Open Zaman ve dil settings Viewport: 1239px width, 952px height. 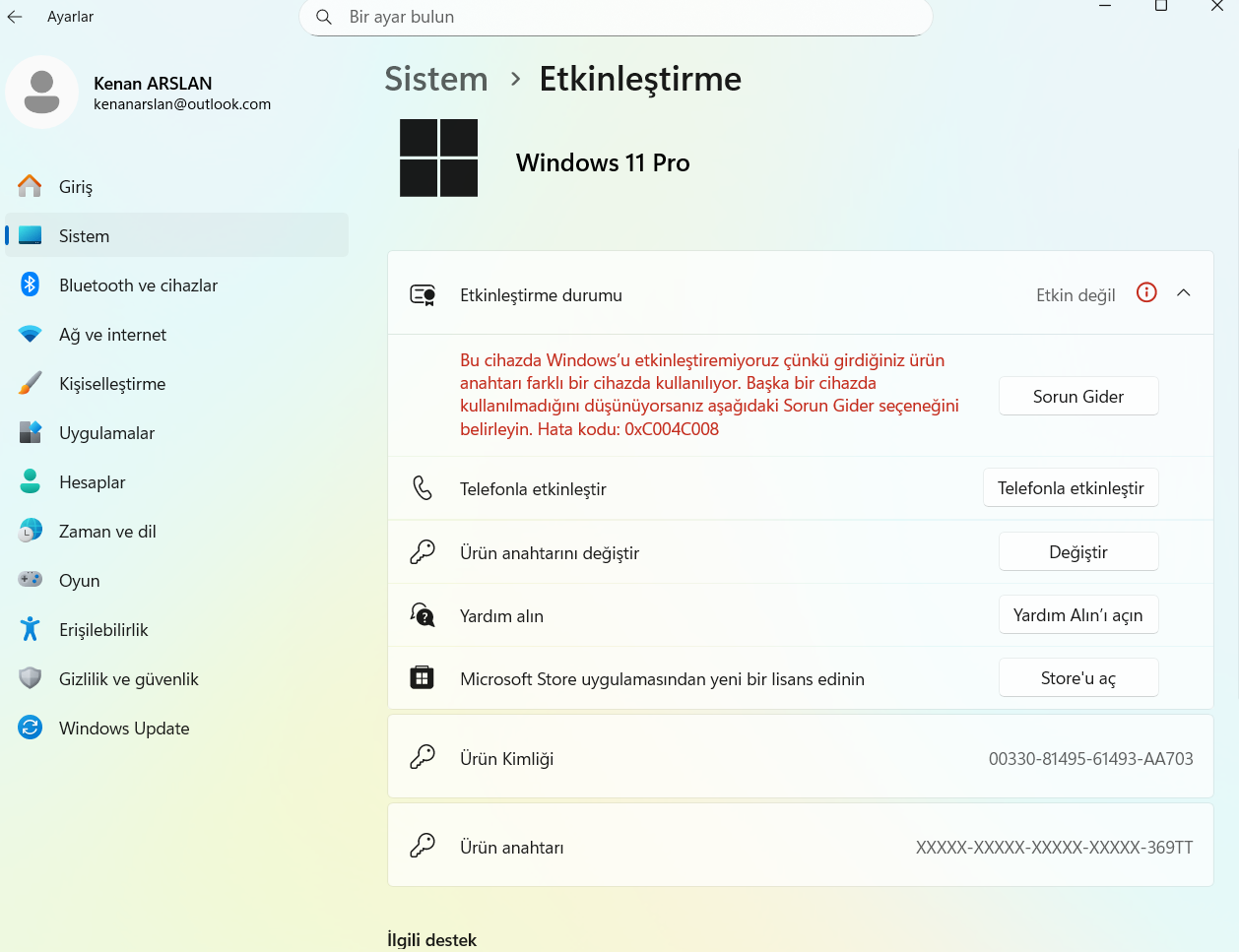click(x=177, y=531)
